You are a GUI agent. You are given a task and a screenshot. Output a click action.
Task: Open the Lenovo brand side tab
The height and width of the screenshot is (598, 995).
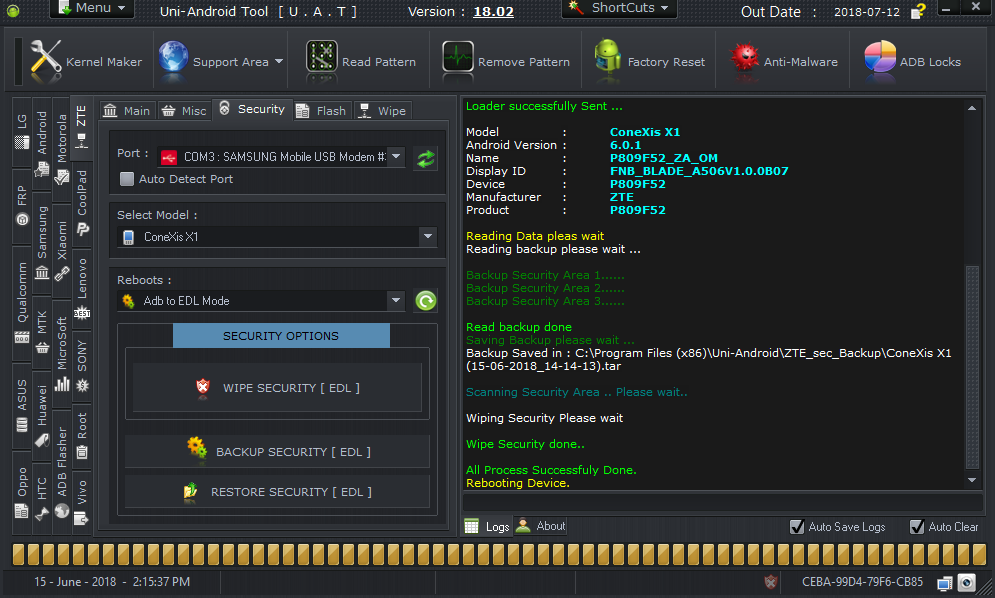(x=82, y=287)
